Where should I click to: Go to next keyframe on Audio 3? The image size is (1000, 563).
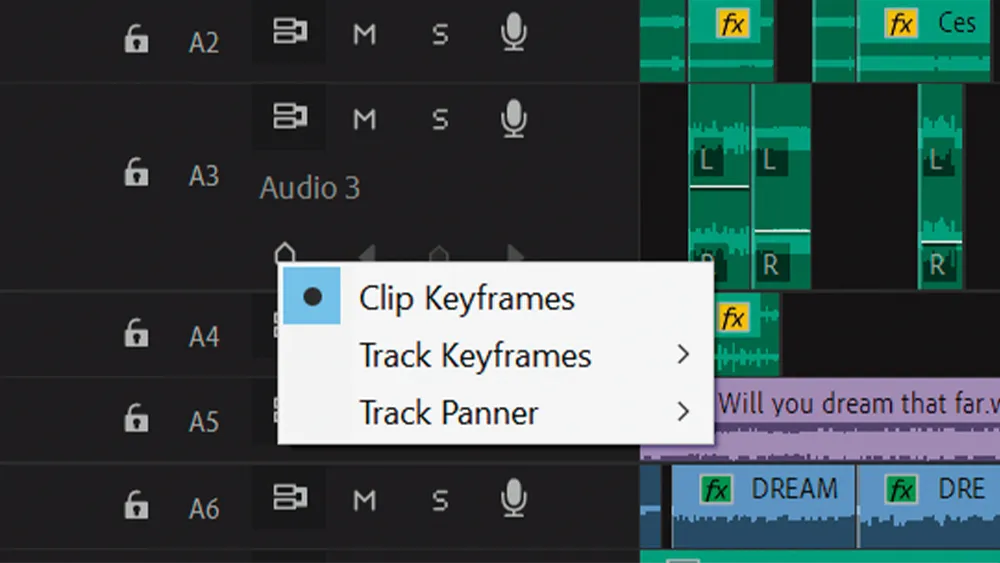pyautogui.click(x=516, y=254)
